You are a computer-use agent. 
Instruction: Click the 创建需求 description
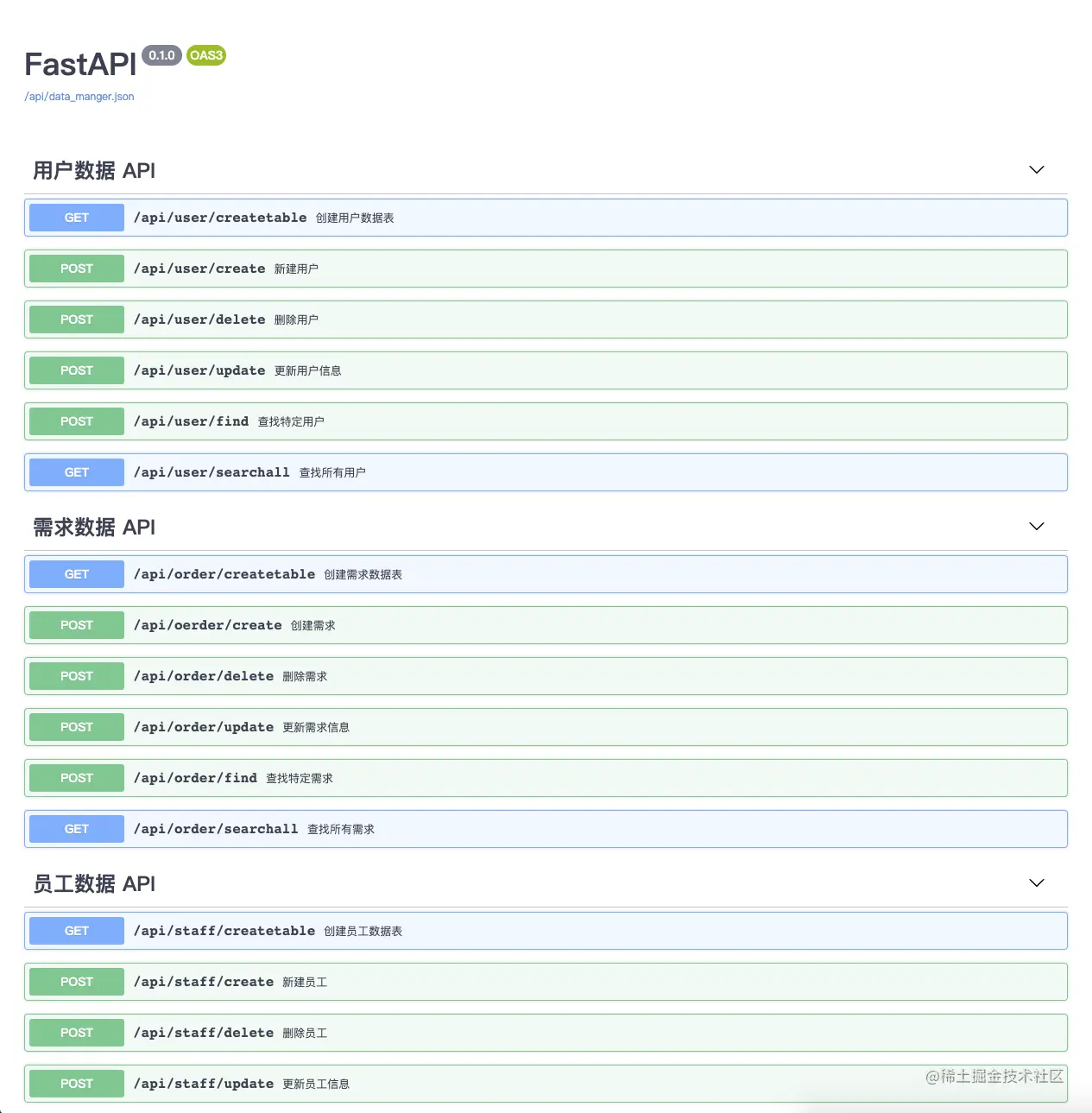point(312,626)
